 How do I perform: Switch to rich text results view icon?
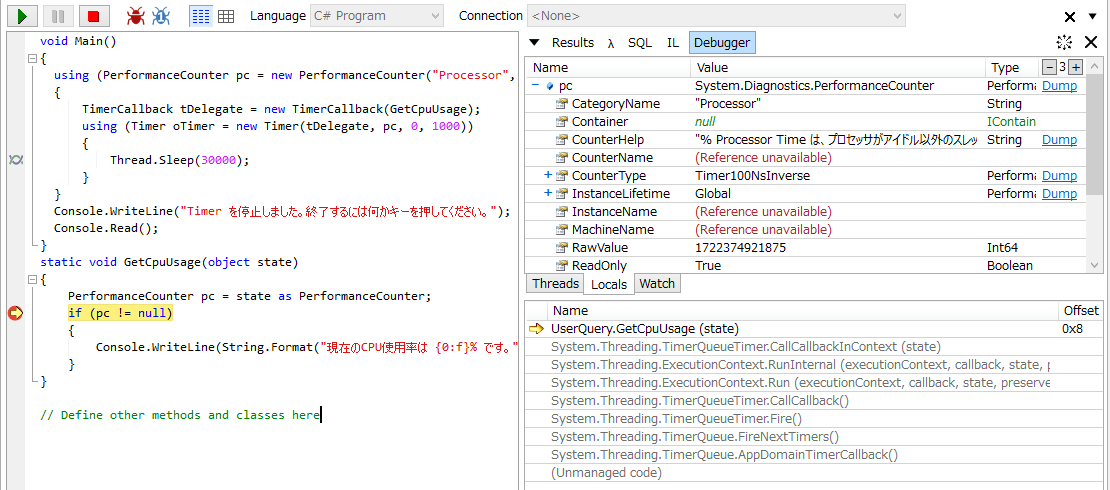200,16
